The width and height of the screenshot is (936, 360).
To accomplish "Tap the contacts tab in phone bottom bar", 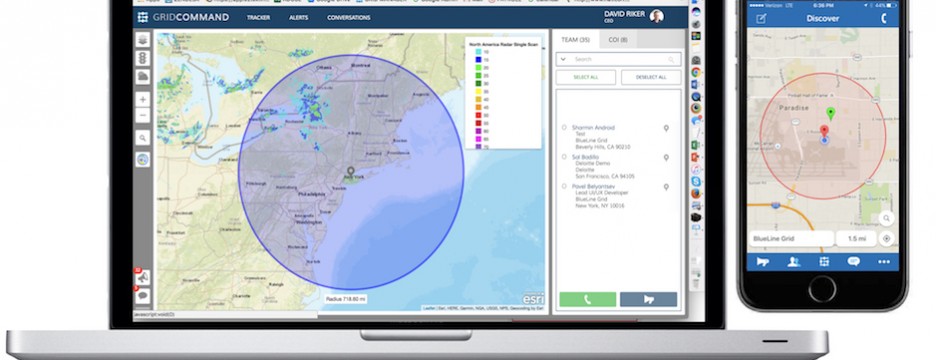I will tap(793, 261).
